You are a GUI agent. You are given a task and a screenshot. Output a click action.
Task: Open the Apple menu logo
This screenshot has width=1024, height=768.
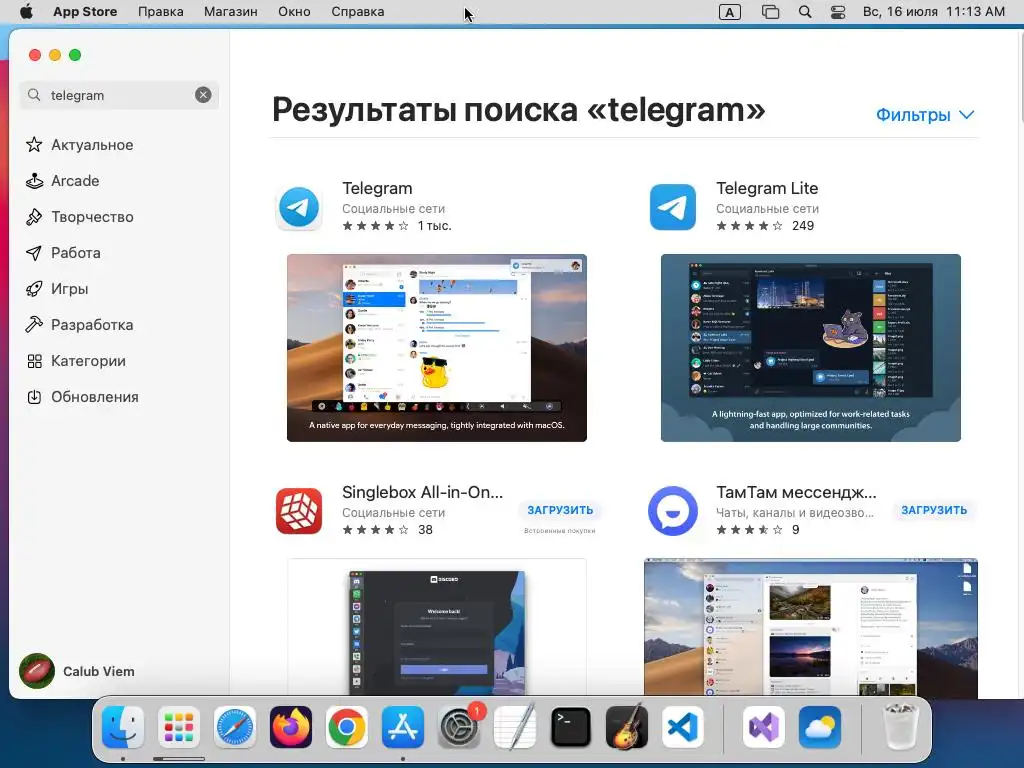coord(26,12)
